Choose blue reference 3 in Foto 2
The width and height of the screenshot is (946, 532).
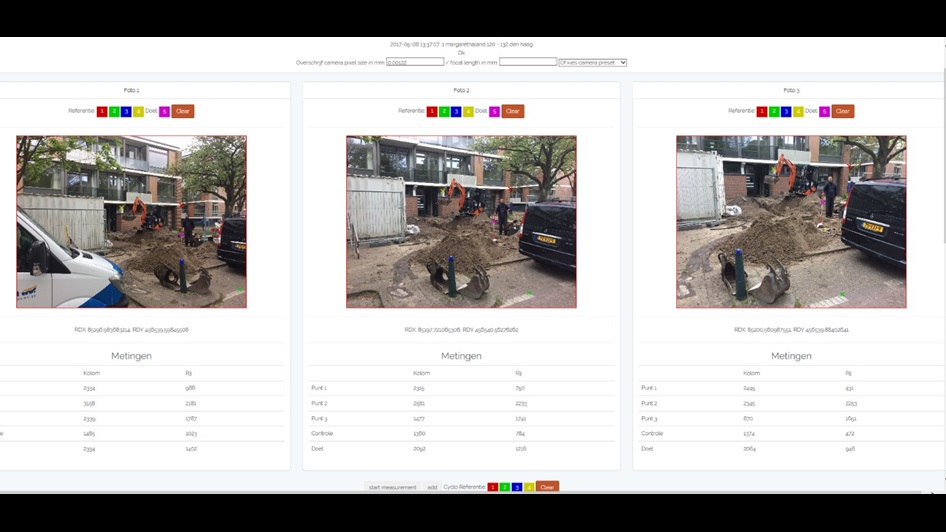[456, 111]
